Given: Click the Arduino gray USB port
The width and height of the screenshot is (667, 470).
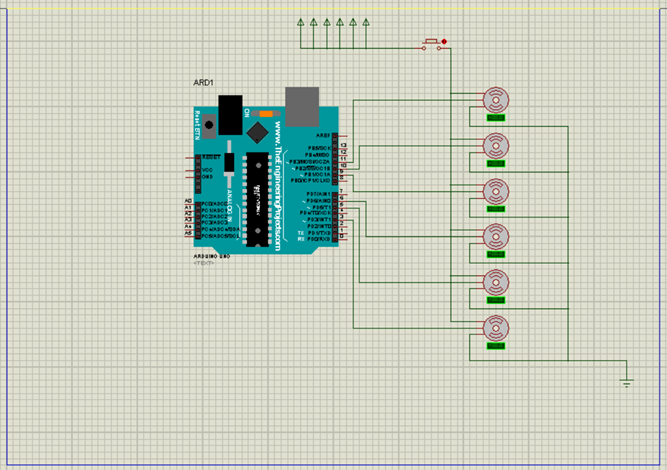Looking at the screenshot, I should [x=302, y=107].
